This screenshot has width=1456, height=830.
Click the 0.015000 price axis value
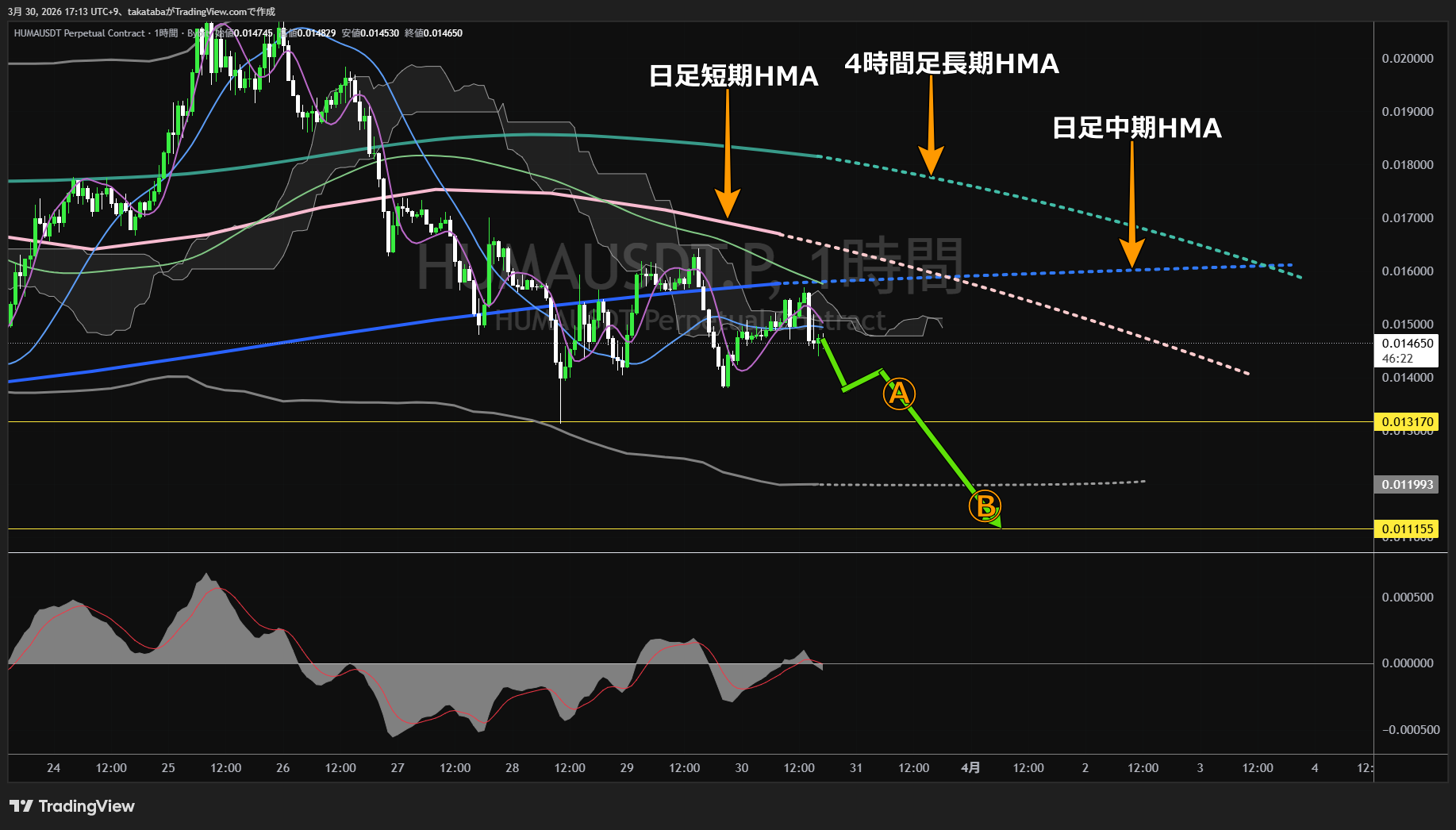coord(1408,325)
